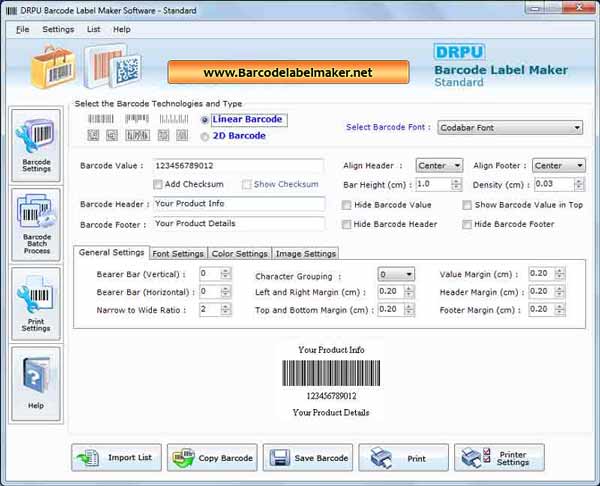Screen dimensions: 600x486
Task: Open the www.Barcodelabelmaker.net banner link
Action: [288, 72]
